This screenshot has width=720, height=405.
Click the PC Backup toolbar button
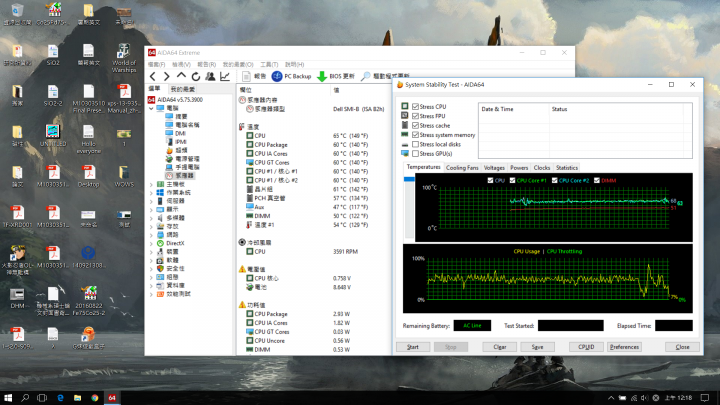click(x=291, y=76)
